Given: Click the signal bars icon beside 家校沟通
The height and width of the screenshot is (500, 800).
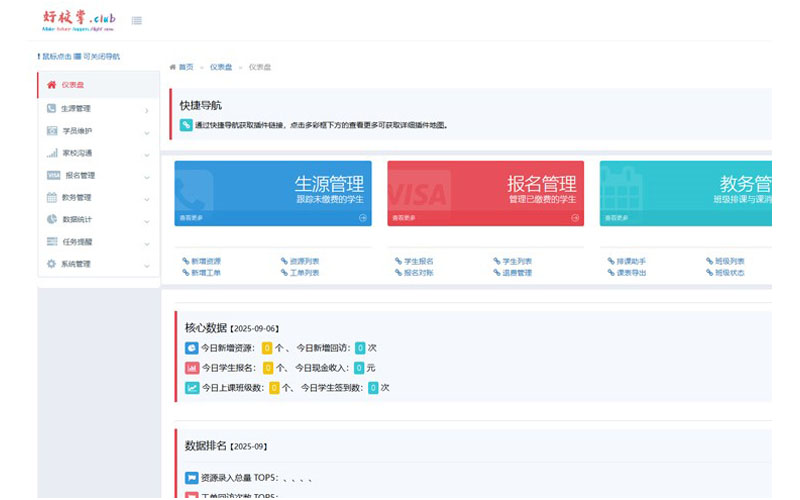Looking at the screenshot, I should 52,153.
